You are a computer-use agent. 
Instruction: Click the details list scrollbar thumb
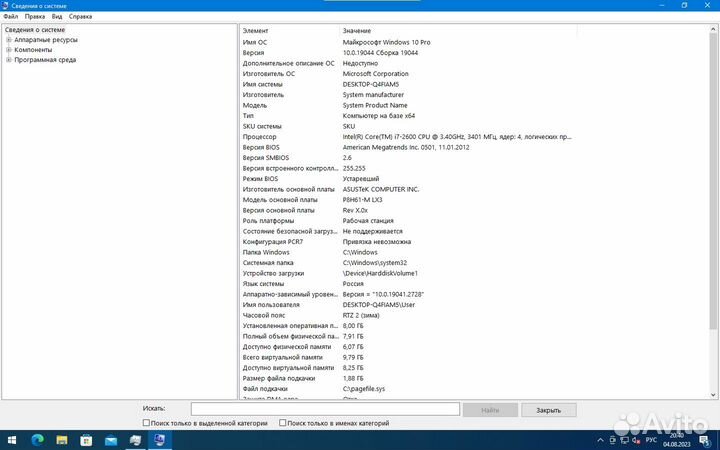click(713, 181)
